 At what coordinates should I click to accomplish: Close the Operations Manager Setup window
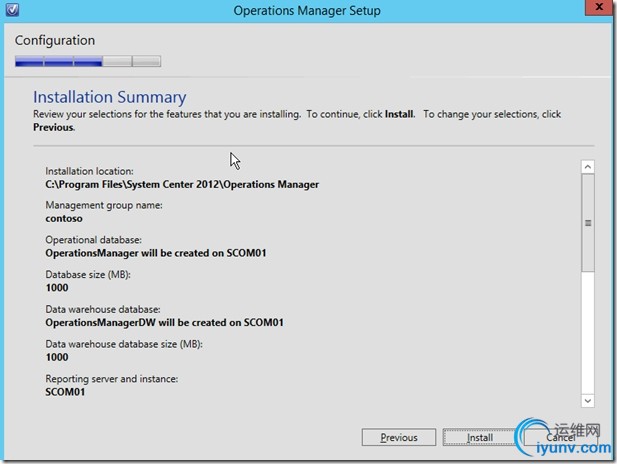point(599,7)
